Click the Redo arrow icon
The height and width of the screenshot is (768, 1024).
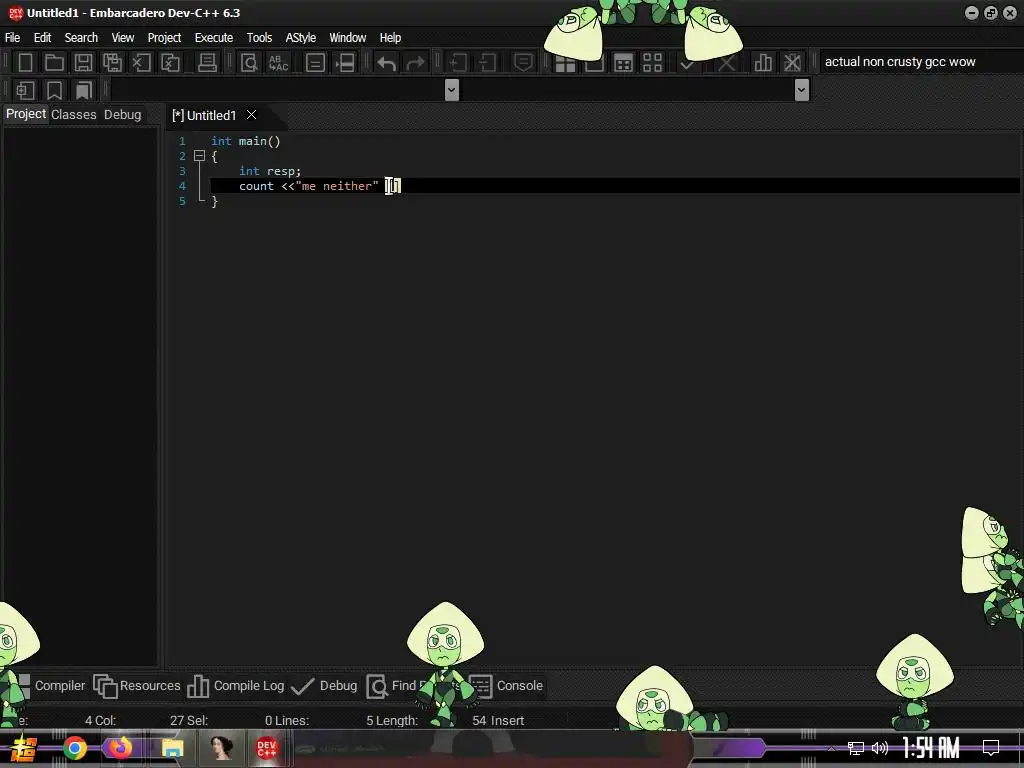point(415,63)
